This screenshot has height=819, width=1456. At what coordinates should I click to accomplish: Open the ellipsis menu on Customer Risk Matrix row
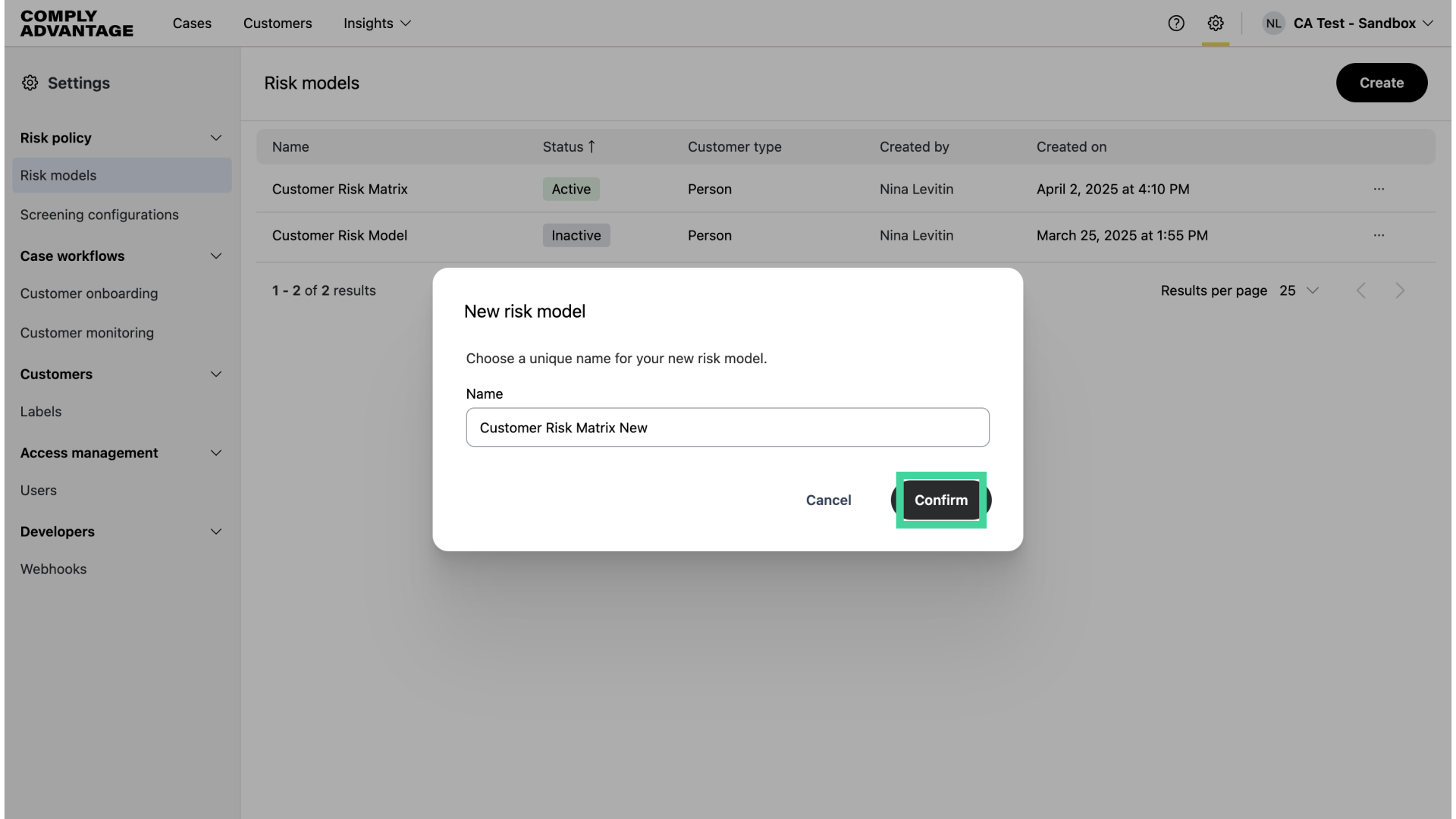(1379, 189)
